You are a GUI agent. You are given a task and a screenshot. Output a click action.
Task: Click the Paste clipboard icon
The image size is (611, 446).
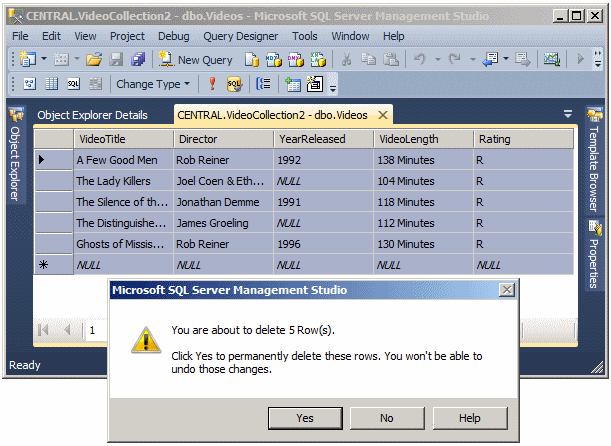[391, 59]
